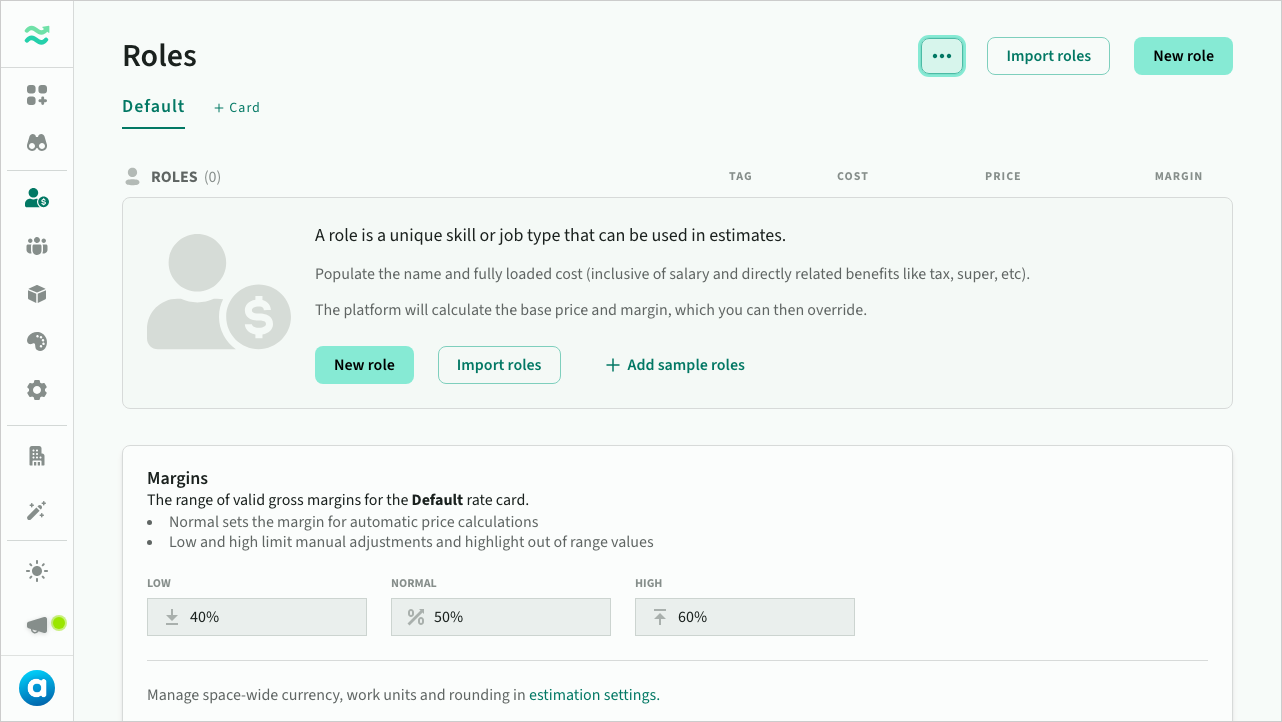
Task: Open the building sidebar icon
Action: pyautogui.click(x=37, y=456)
